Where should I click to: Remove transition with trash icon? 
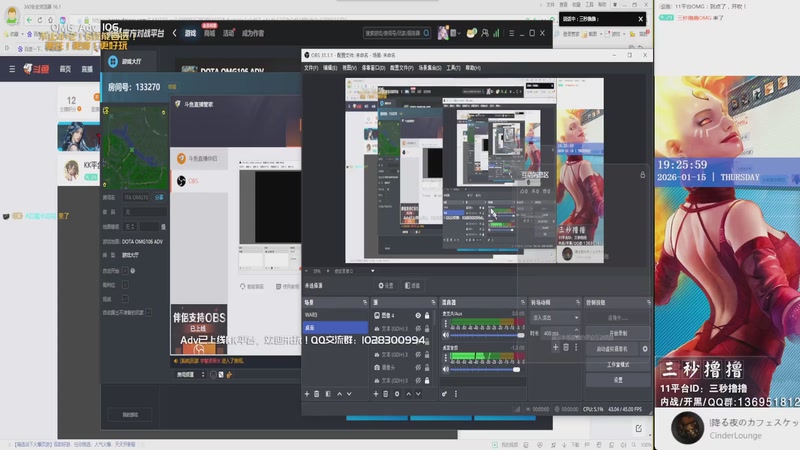pyautogui.click(x=566, y=347)
